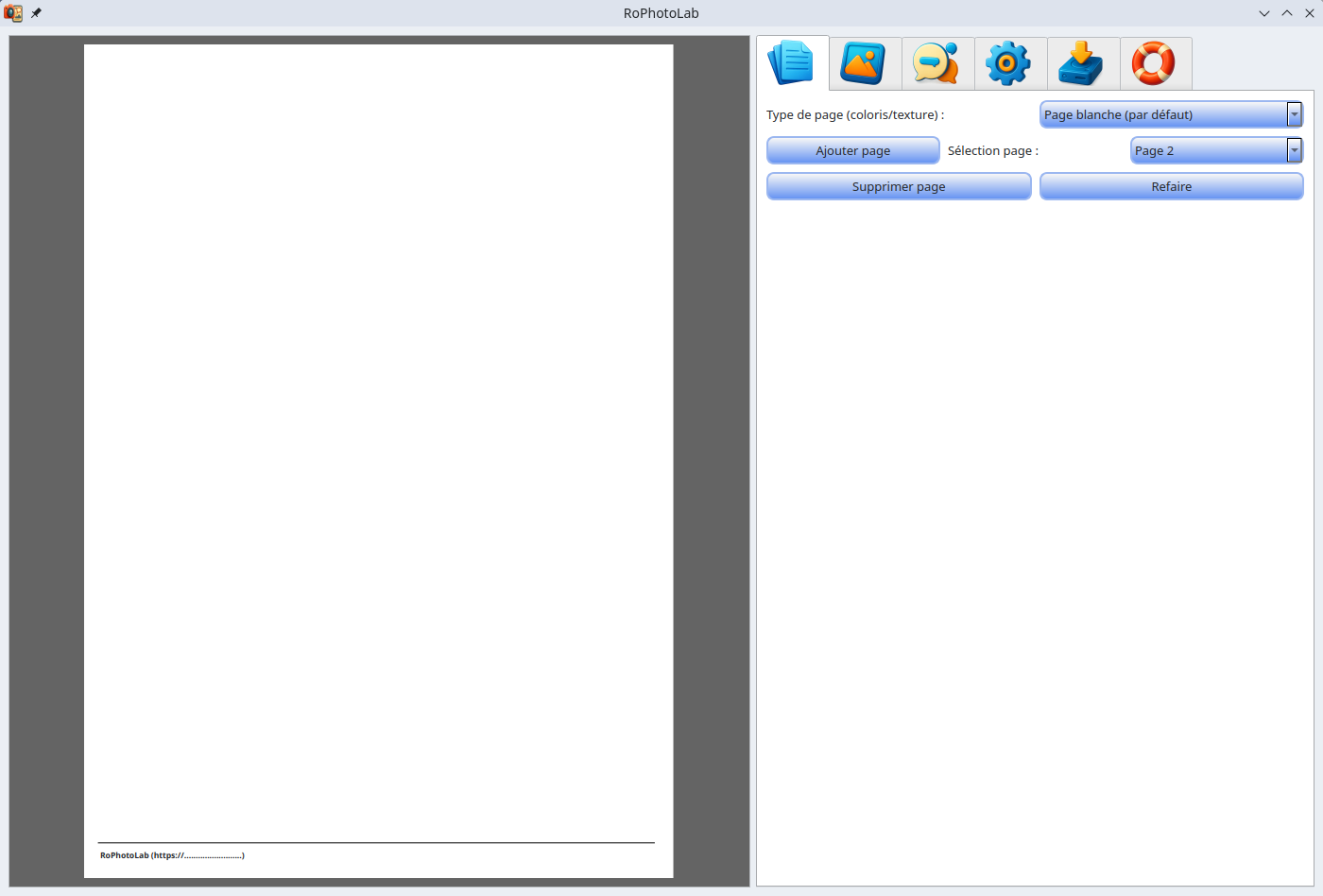Viewport: 1323px width, 896px height.
Task: Open the speech bubbles text tab
Action: point(937,63)
